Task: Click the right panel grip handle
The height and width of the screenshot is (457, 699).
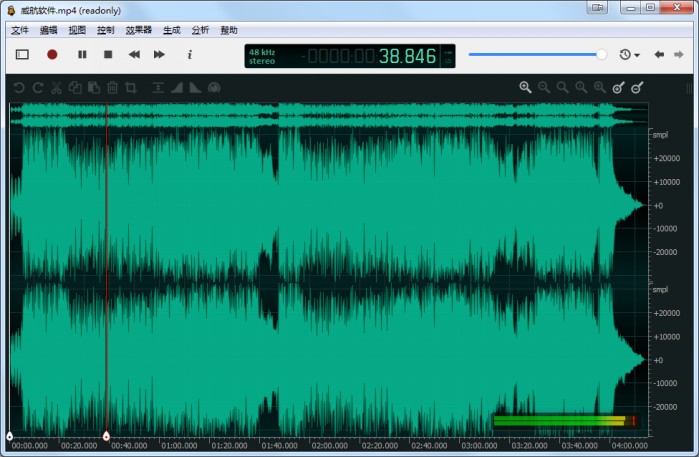Action: pos(691,88)
